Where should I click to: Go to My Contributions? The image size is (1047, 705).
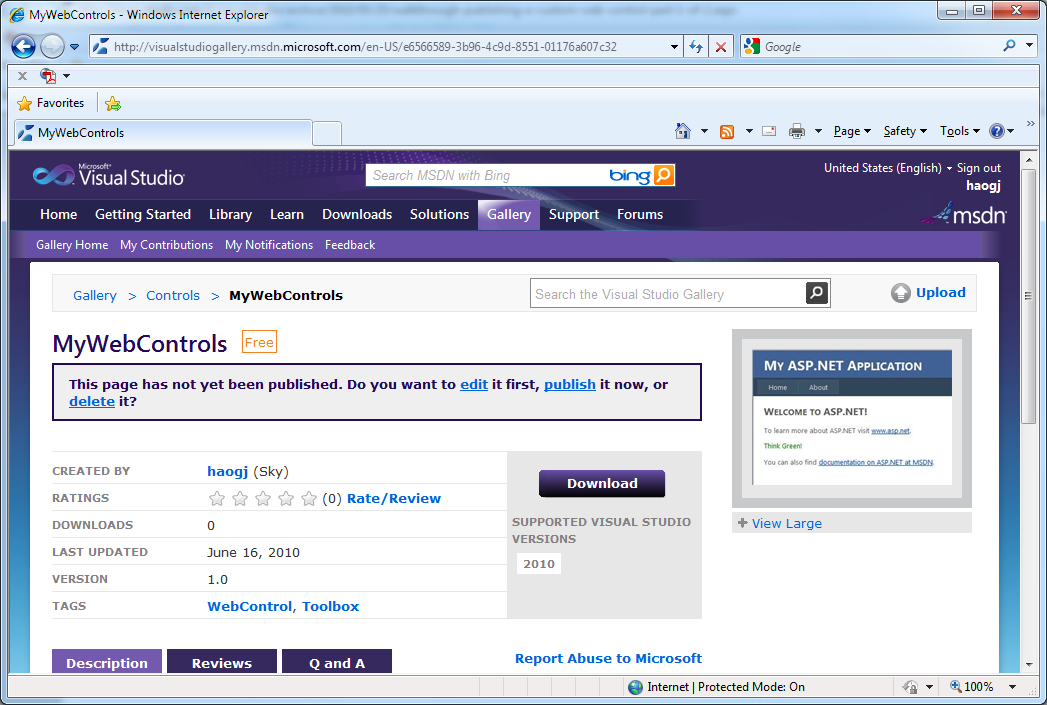tap(166, 245)
